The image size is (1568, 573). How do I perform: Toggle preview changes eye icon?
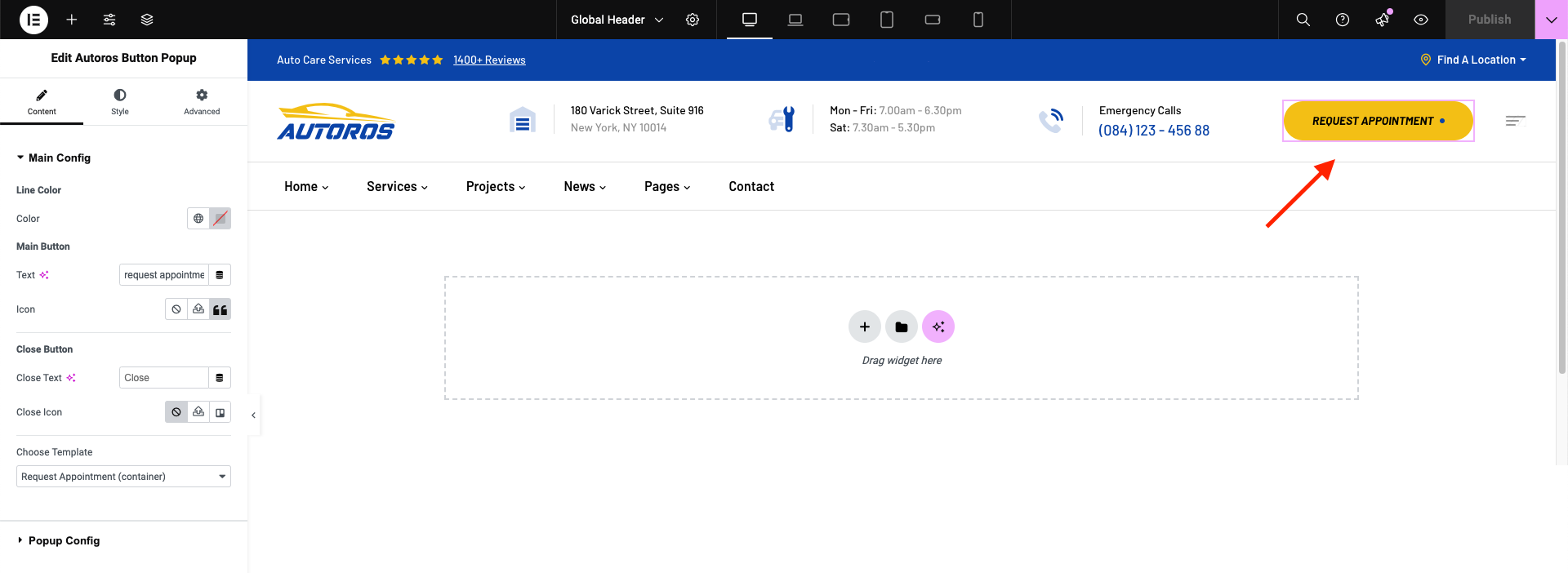(x=1421, y=20)
